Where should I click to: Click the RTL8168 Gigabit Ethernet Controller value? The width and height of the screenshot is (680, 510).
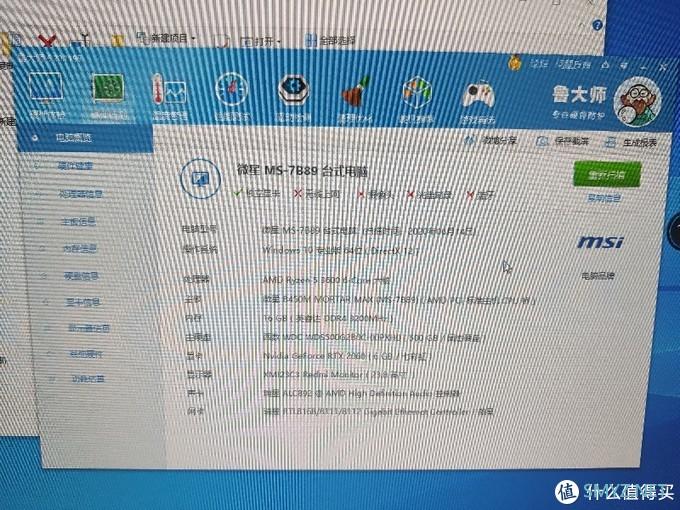(x=378, y=412)
